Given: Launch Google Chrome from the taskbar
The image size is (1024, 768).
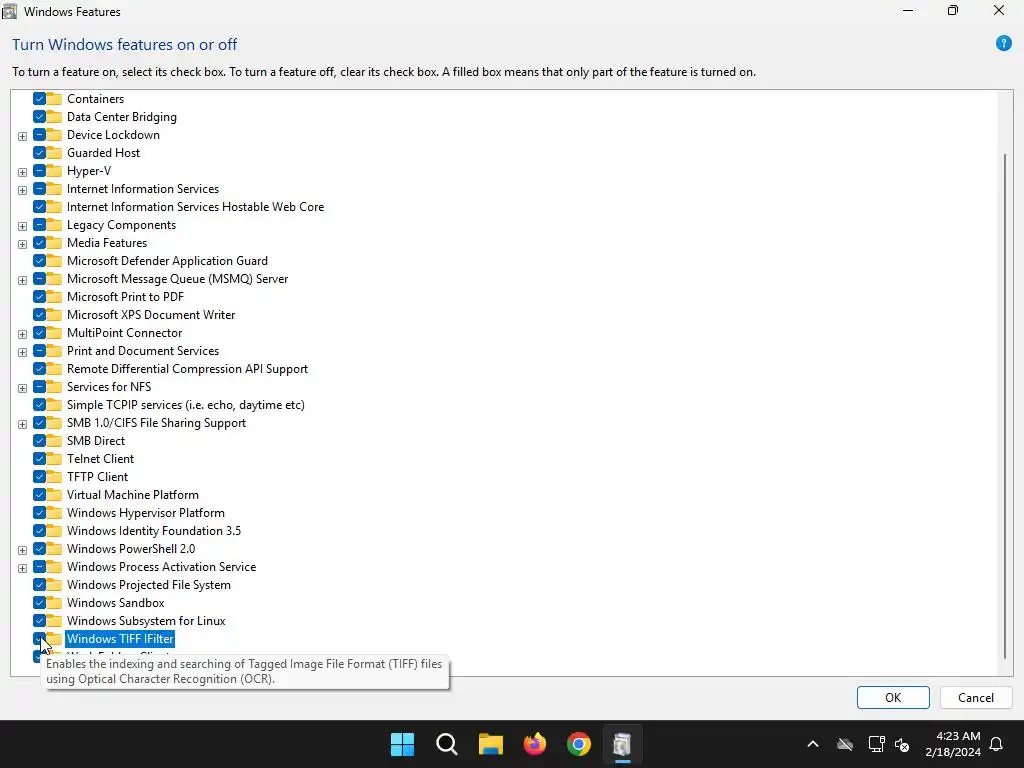Looking at the screenshot, I should pyautogui.click(x=579, y=744).
